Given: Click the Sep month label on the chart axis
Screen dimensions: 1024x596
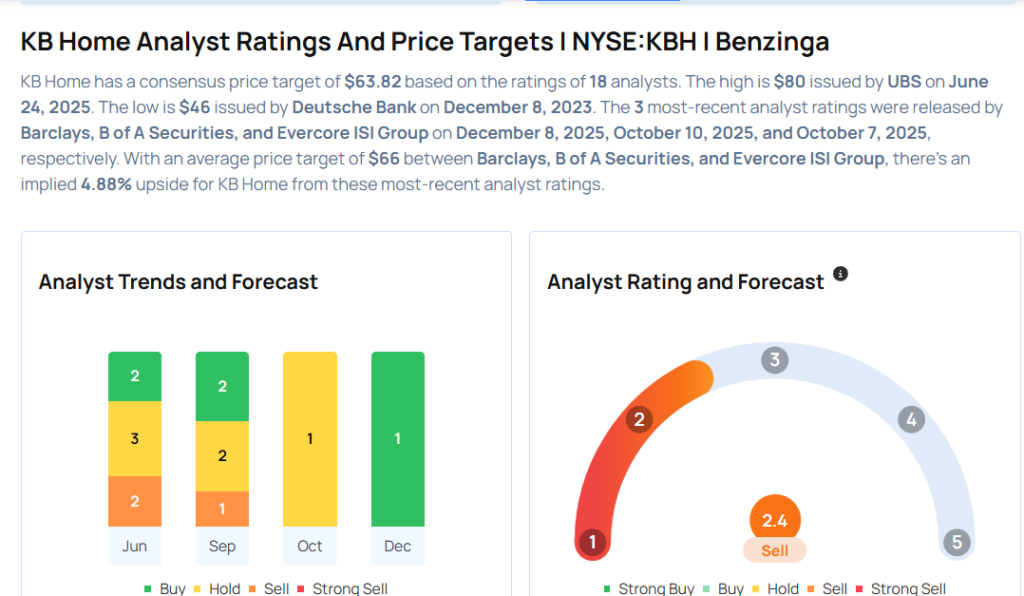Looking at the screenshot, I should [x=222, y=546].
